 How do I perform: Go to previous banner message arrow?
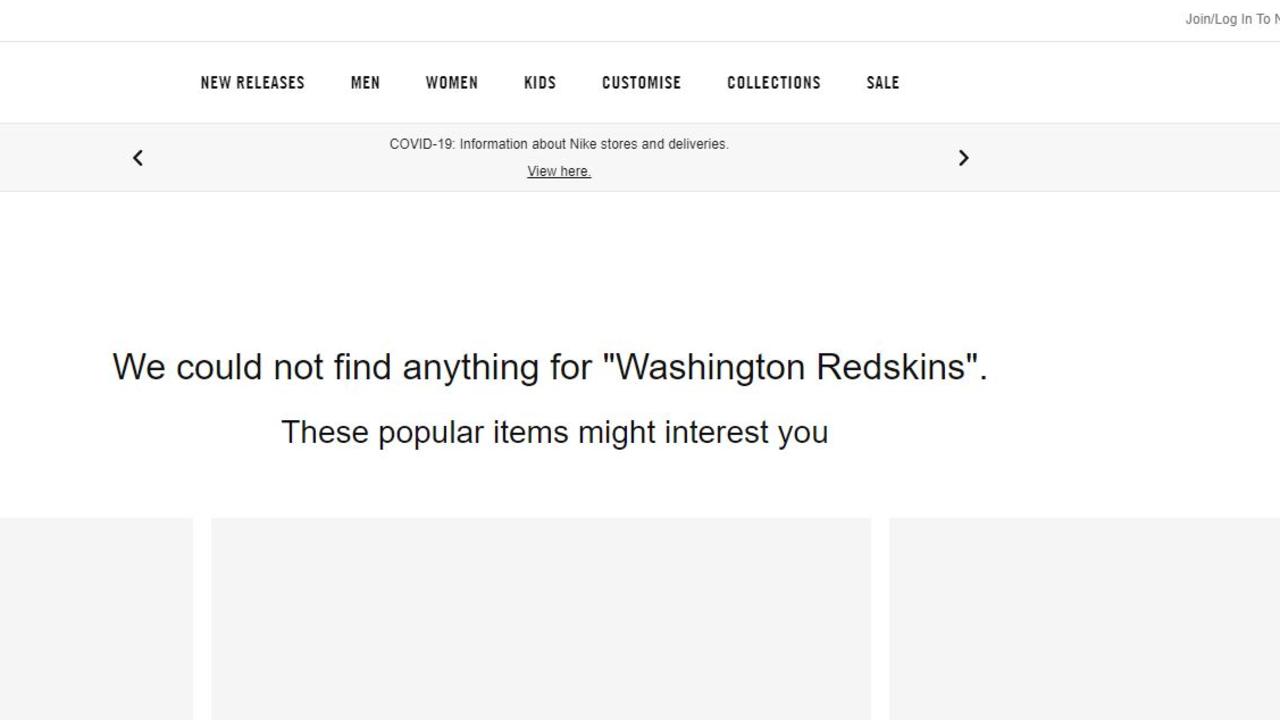pos(138,158)
